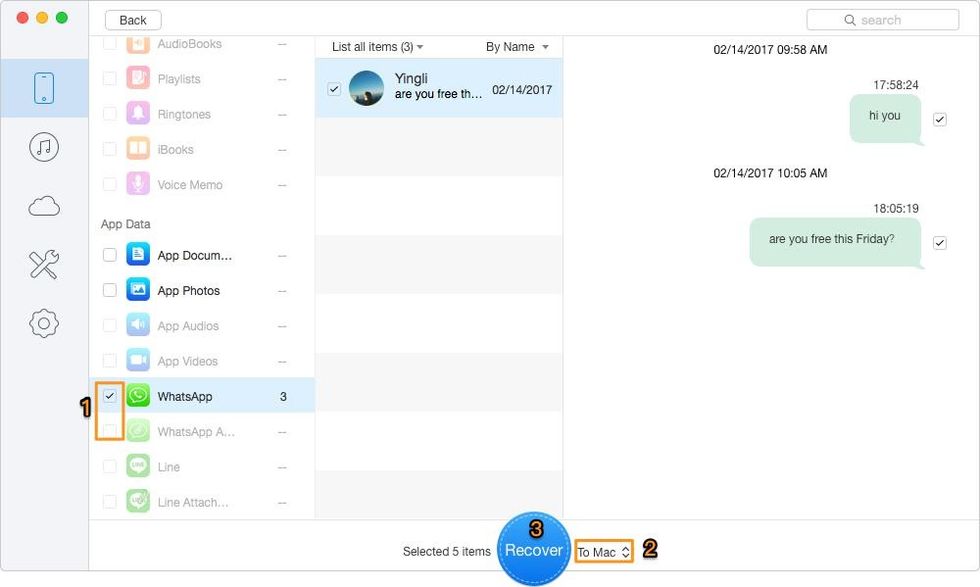Switch to the device management tab
This screenshot has height=587, width=980.
tap(44, 87)
